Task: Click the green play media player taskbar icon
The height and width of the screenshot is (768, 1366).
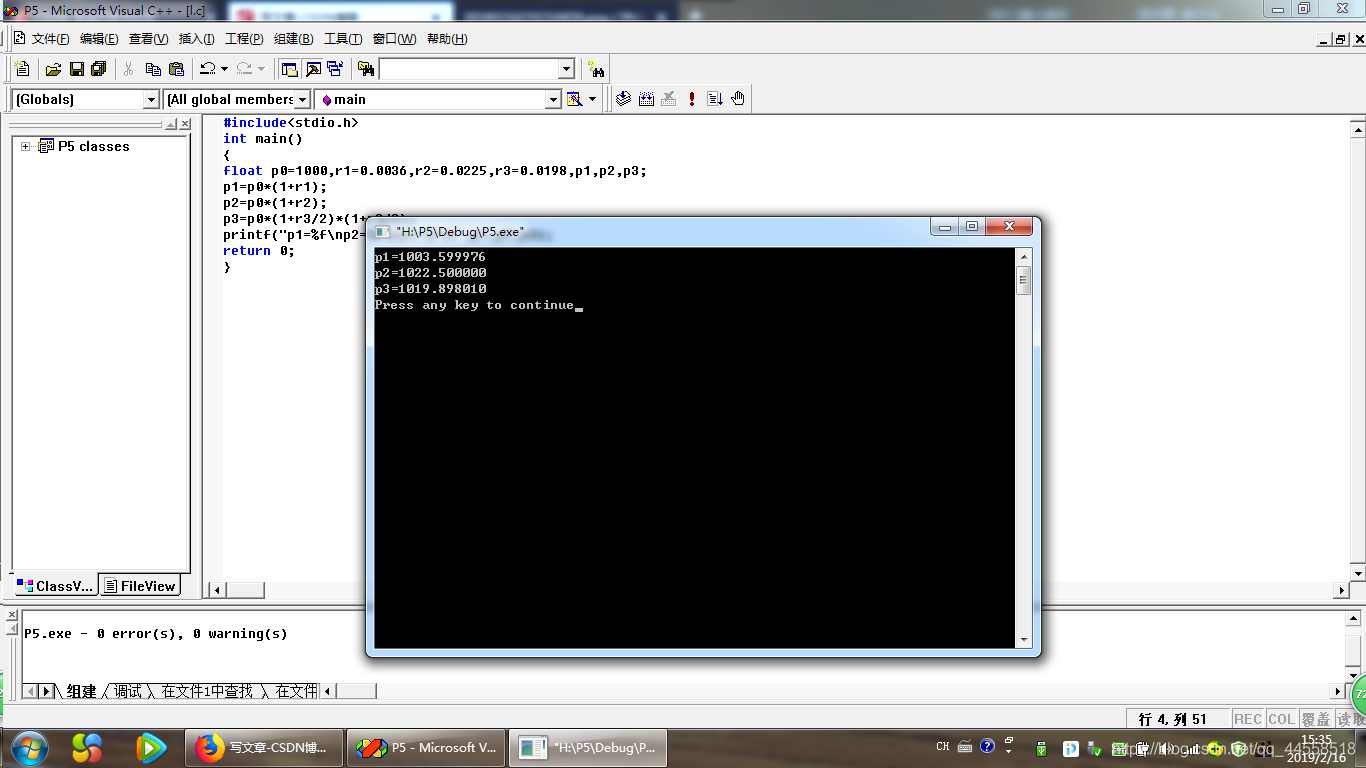Action: point(151,747)
